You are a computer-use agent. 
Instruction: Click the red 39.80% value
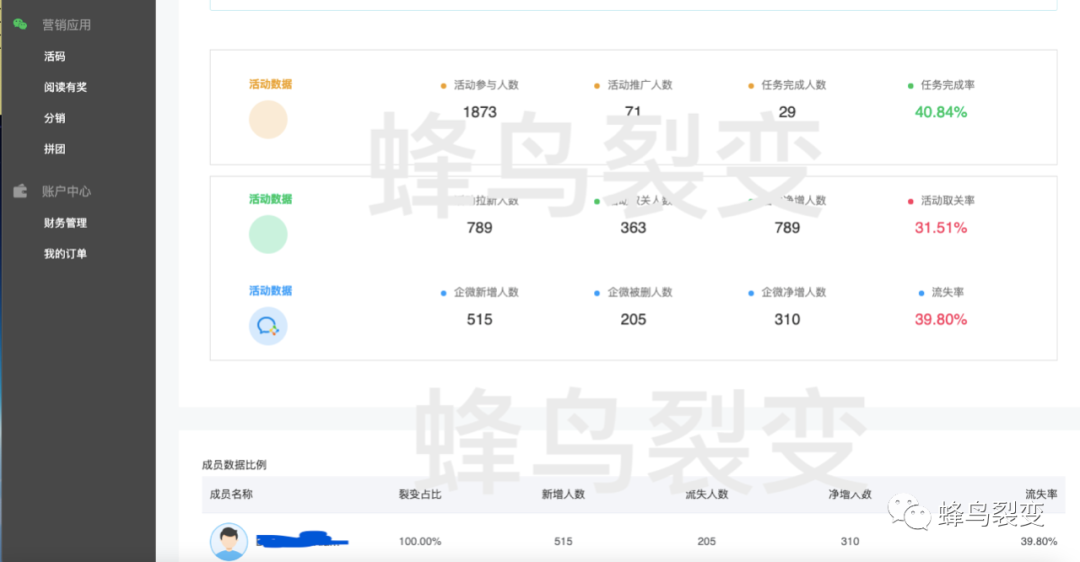[x=941, y=319]
